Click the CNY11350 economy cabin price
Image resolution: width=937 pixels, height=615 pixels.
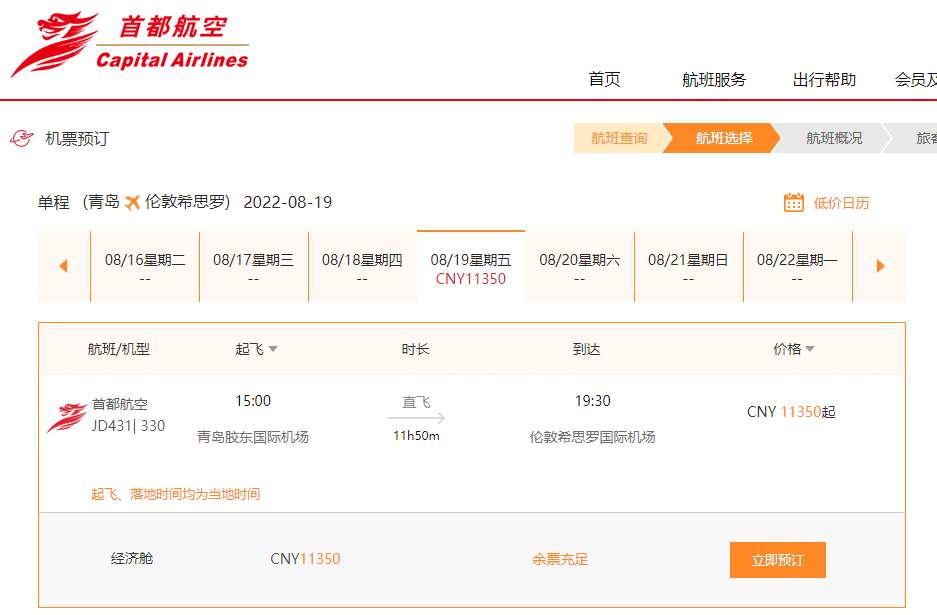coord(305,559)
